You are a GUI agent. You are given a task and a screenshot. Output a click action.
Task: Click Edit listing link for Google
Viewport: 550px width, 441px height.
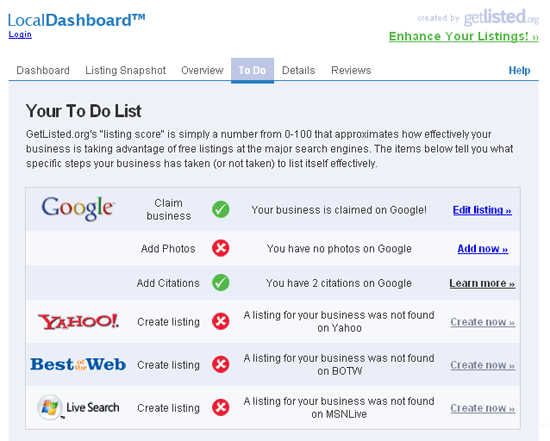(x=482, y=210)
